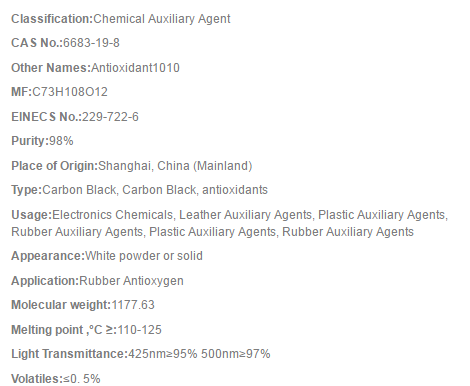Click the molecular formula C73H108O12
470x386 pixels.
70,92
